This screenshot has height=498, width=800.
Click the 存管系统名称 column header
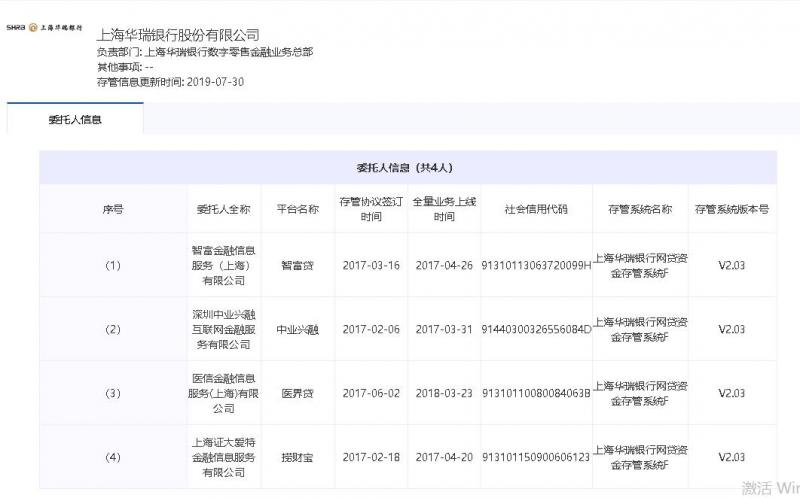(640, 209)
